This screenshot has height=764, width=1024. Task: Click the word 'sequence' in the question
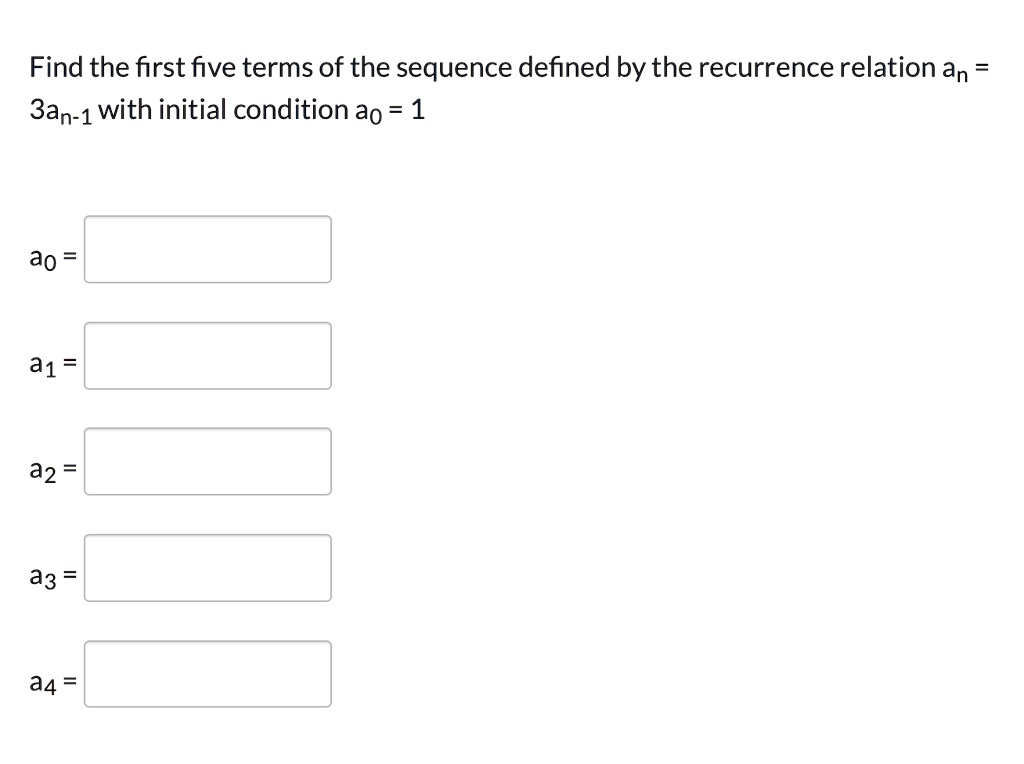tap(454, 69)
